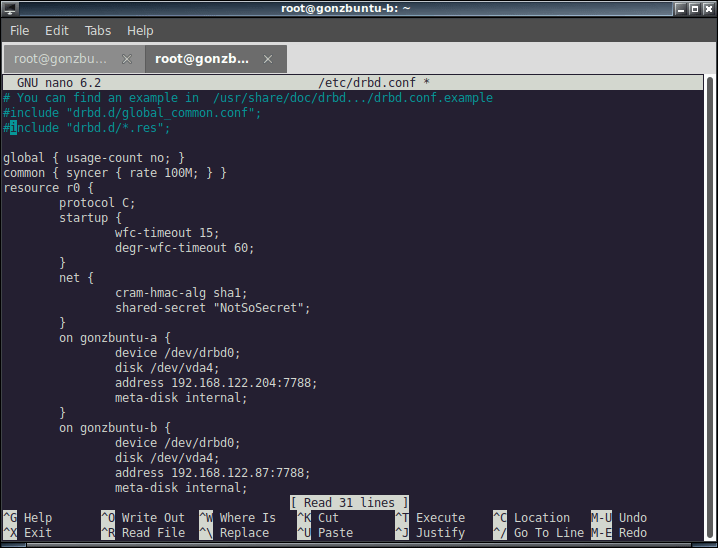Open the Help menu
The width and height of the screenshot is (718, 548).
[140, 31]
